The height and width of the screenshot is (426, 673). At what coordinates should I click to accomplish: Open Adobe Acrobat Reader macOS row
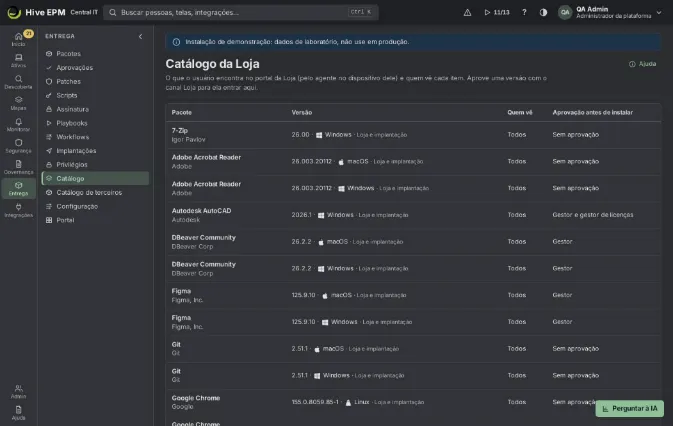click(413, 162)
